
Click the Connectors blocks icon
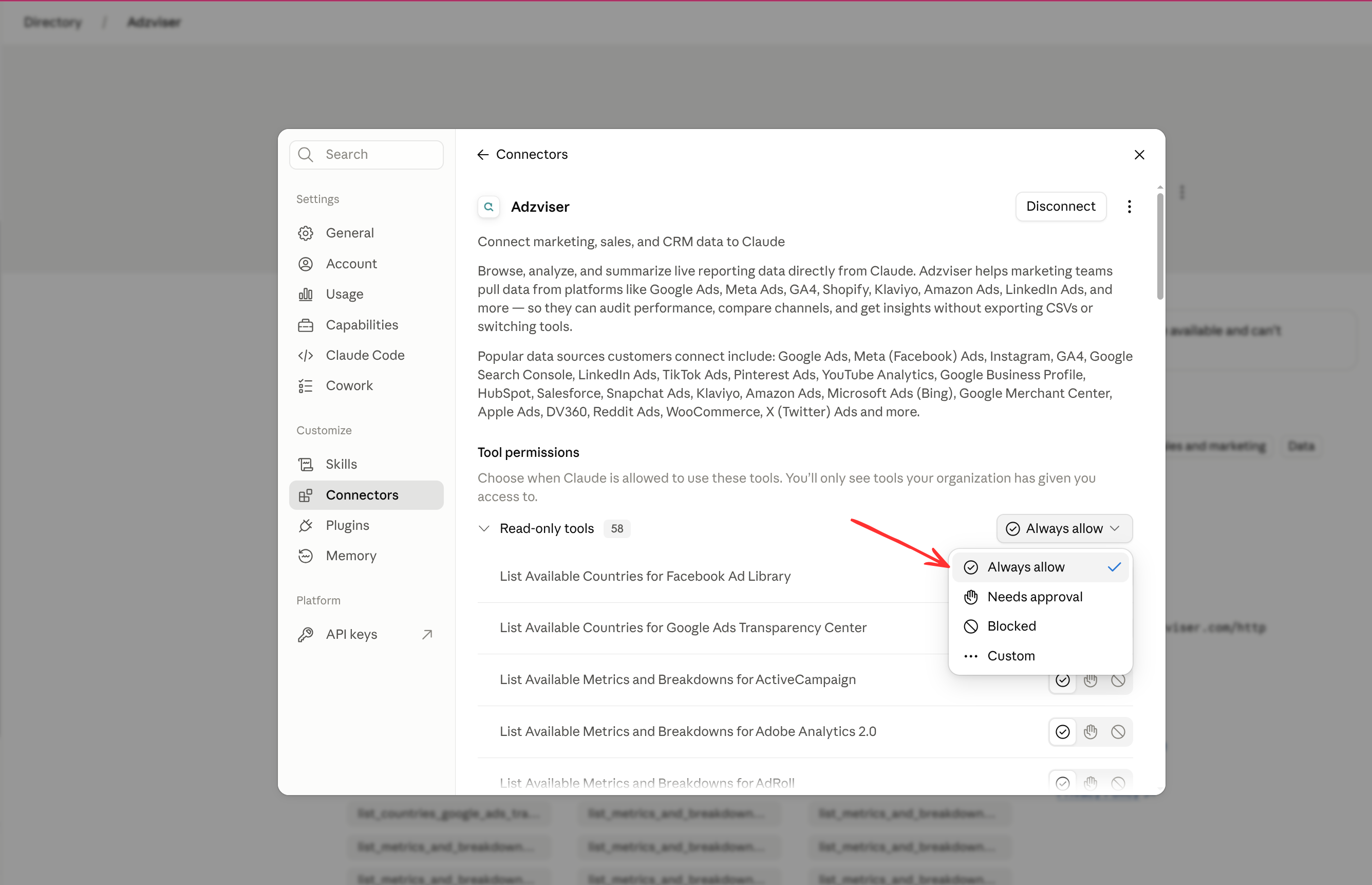coord(306,495)
